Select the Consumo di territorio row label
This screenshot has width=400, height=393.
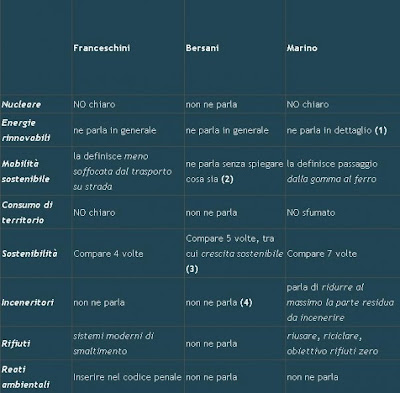tap(27, 212)
